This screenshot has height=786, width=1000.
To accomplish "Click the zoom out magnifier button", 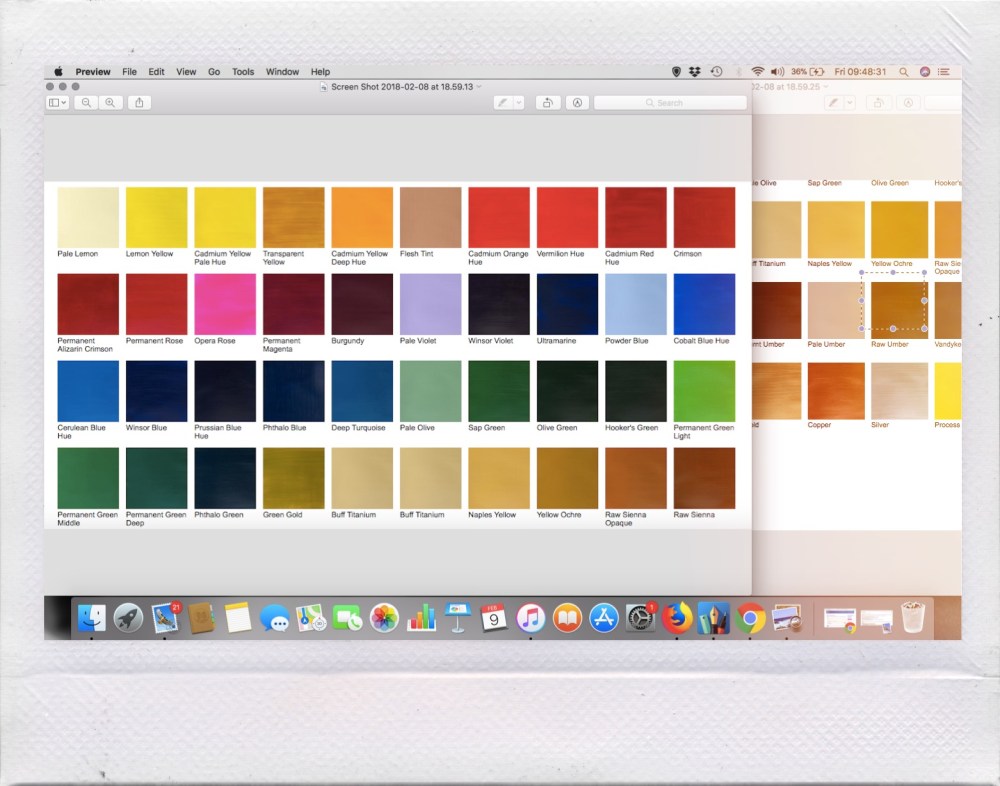I will click(x=87, y=103).
